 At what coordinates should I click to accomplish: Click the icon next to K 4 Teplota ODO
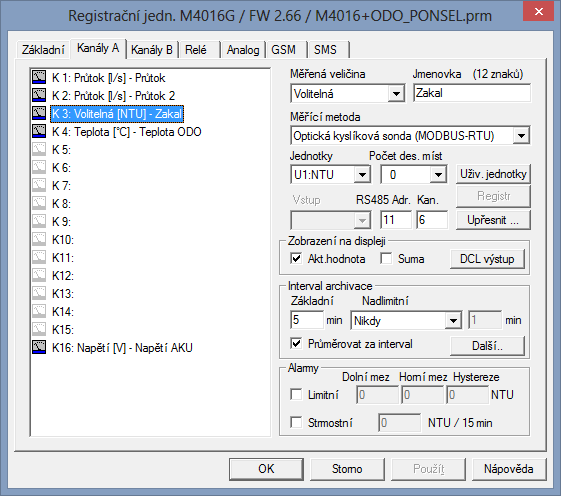point(39,131)
